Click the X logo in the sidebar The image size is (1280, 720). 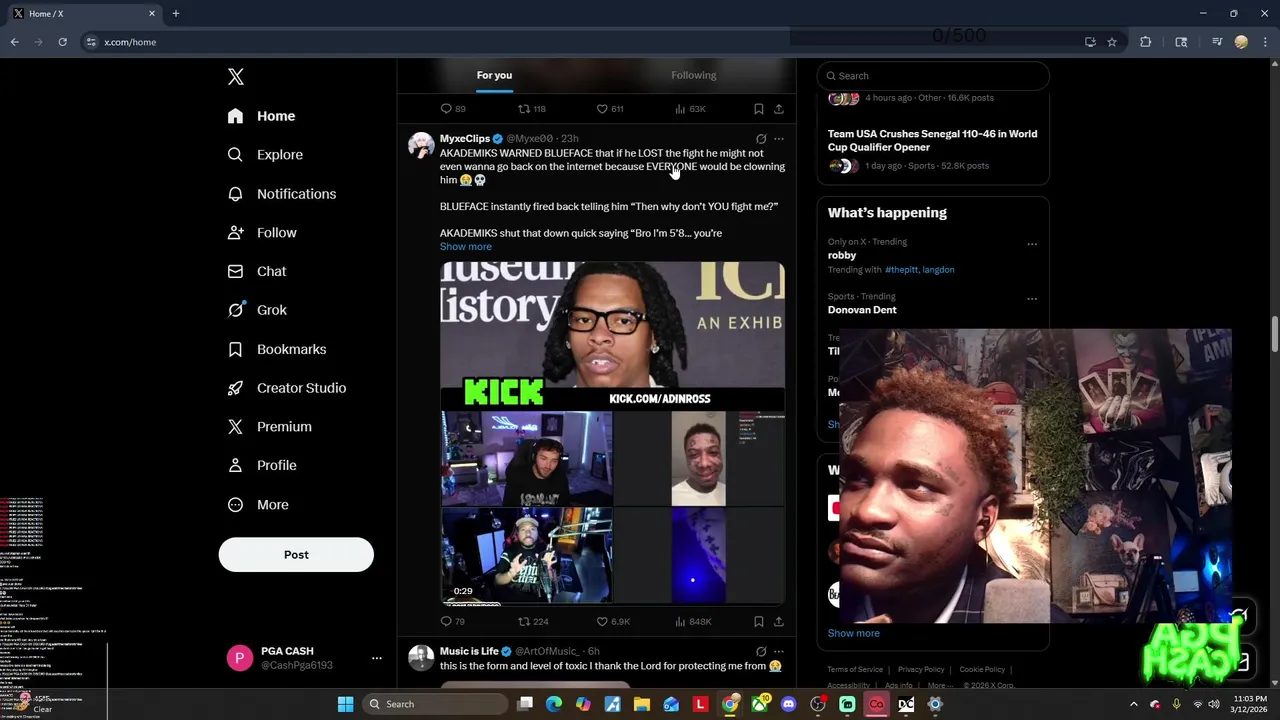pyautogui.click(x=236, y=77)
